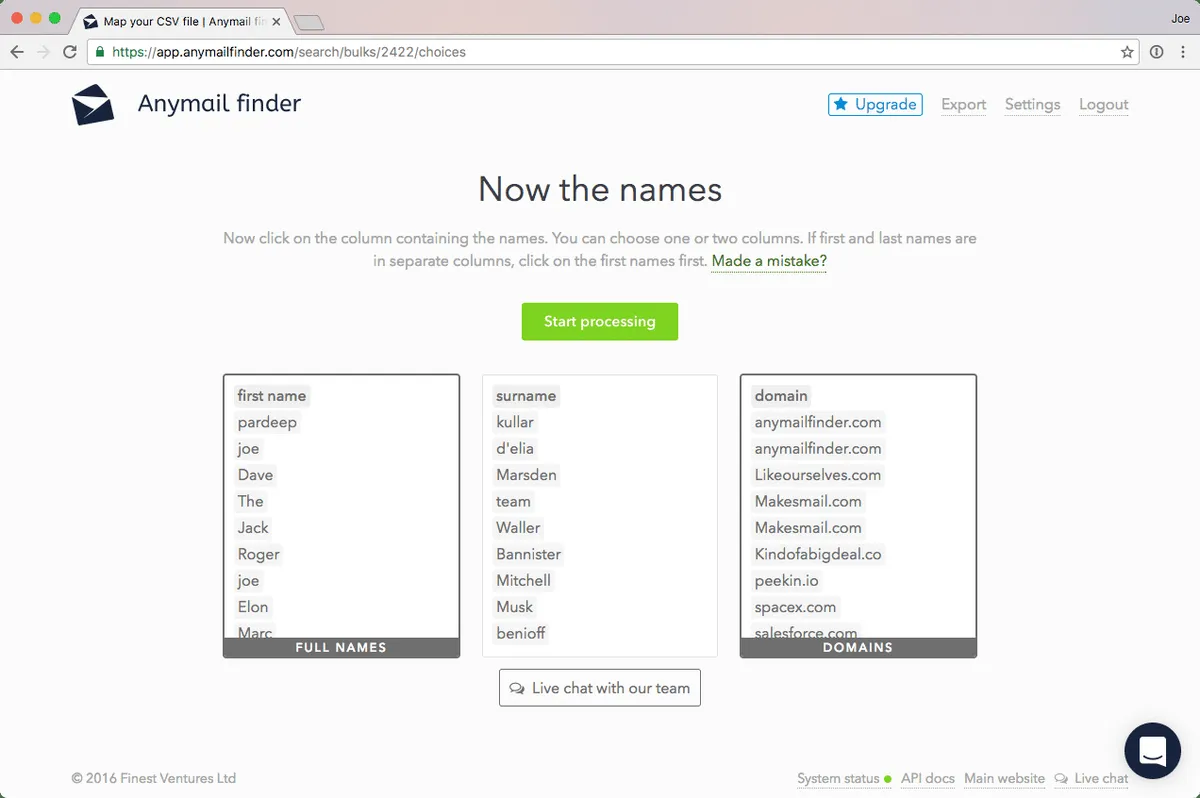Close the Map your CSV file tab

(277, 21)
